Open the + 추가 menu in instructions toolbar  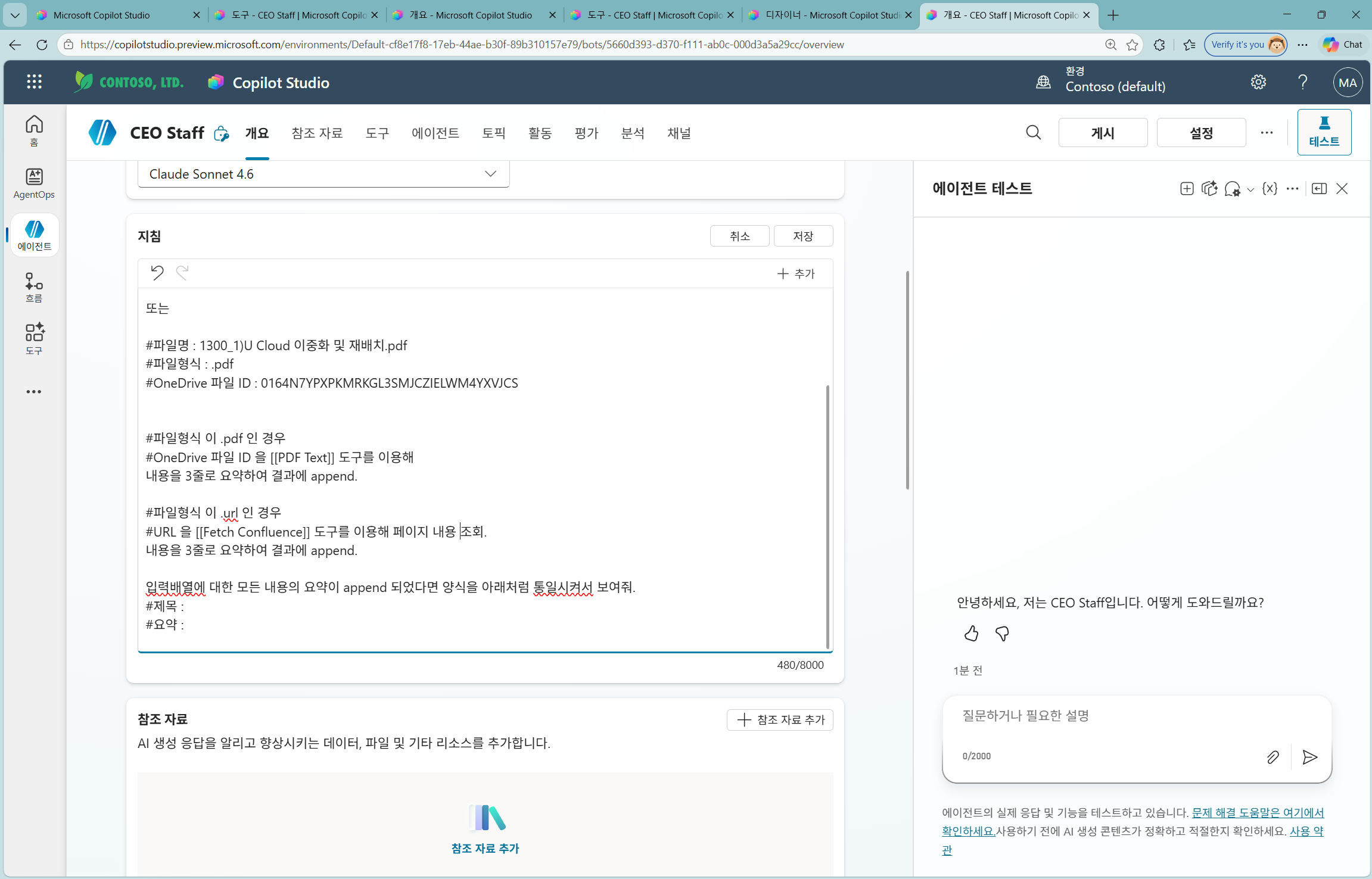(797, 273)
